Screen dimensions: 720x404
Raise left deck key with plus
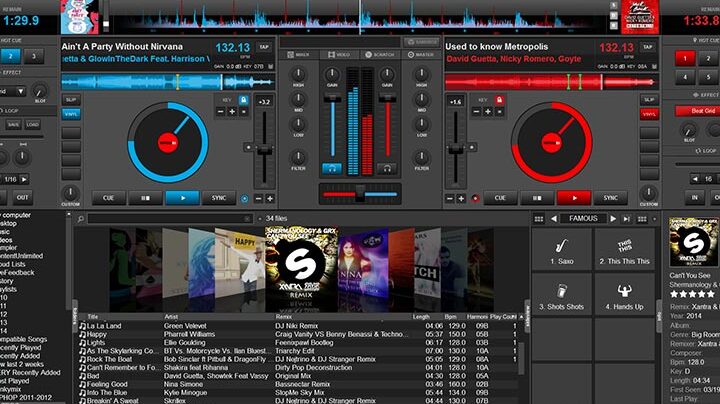[232, 112]
